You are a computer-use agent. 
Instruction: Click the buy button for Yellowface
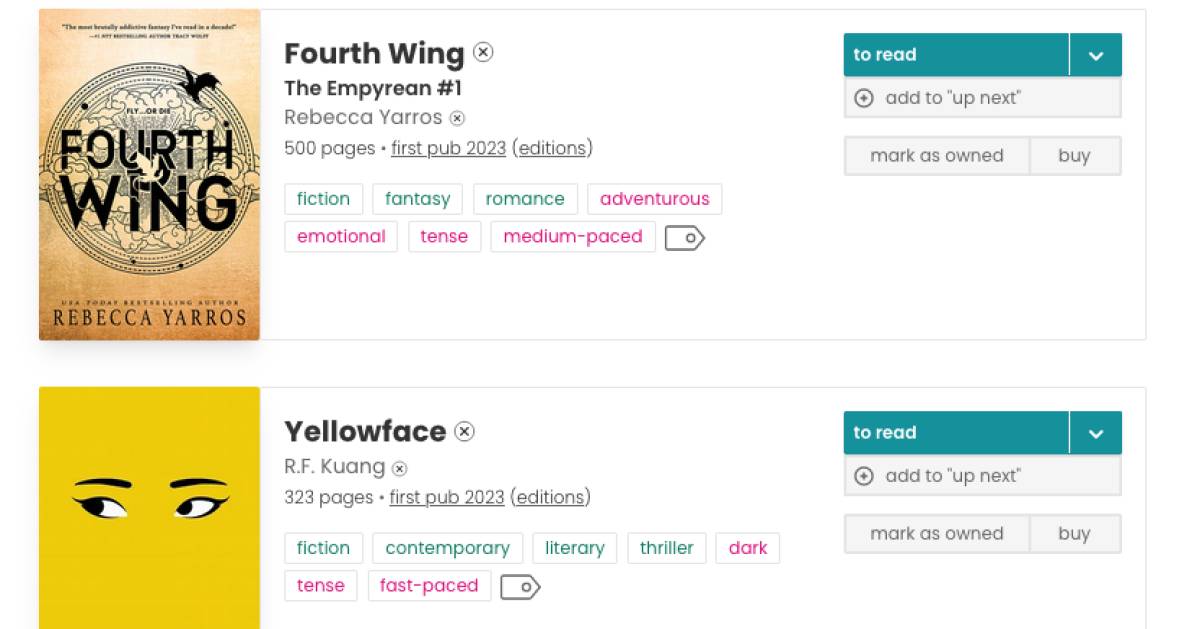[1074, 534]
